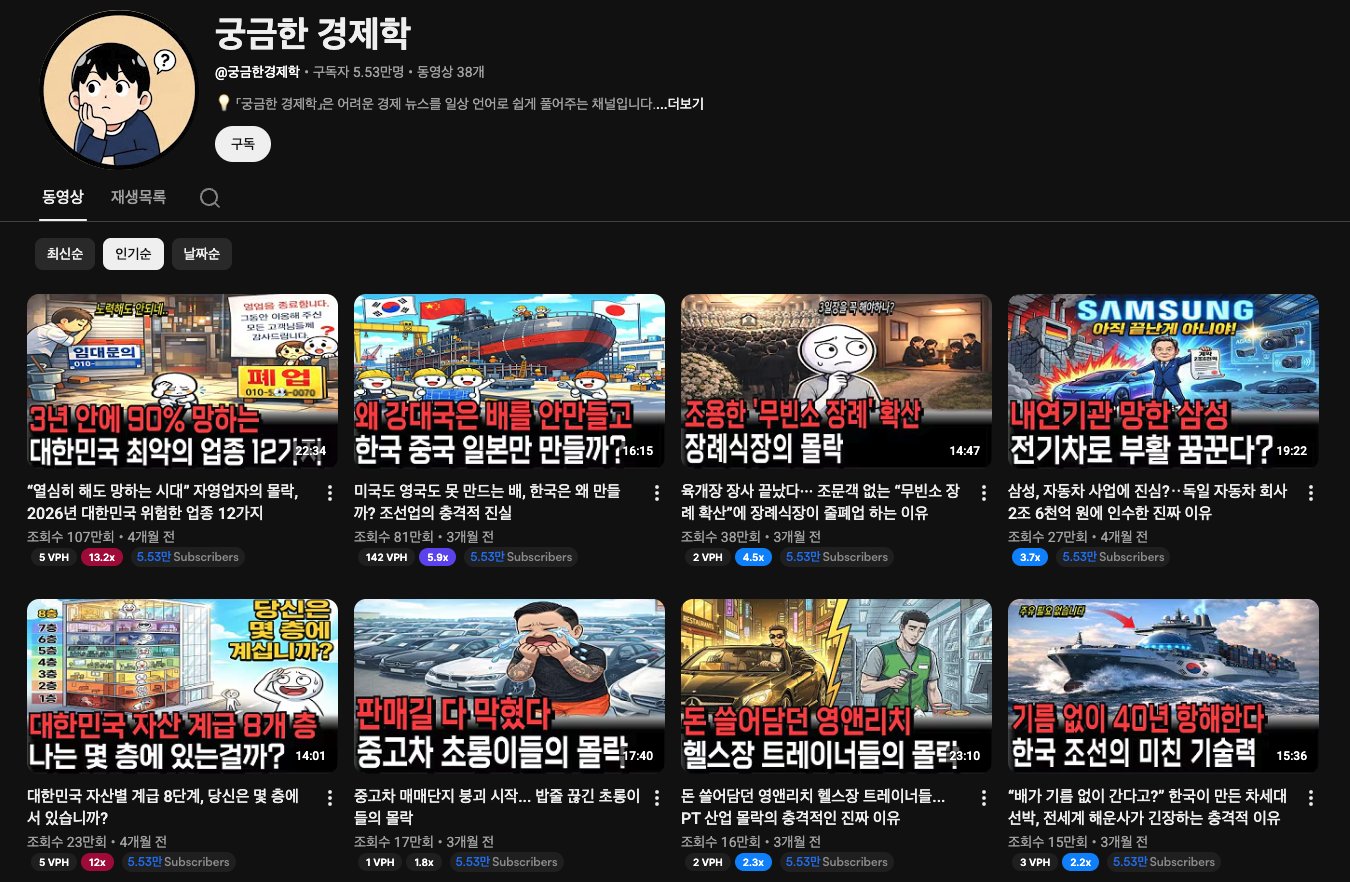Switch to the 재생목록 tab

138,197
